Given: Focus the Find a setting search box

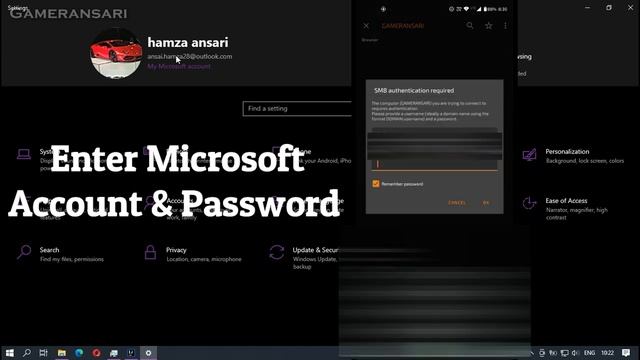Looking at the screenshot, I should 297,109.
